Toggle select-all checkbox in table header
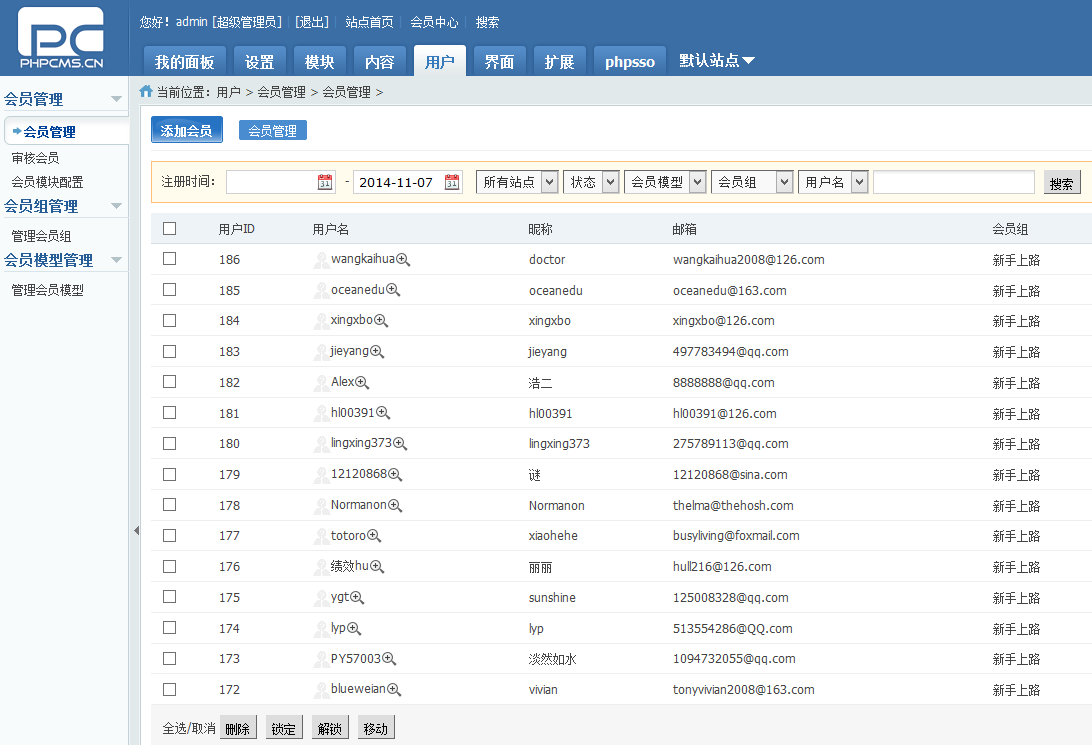 click(169, 229)
